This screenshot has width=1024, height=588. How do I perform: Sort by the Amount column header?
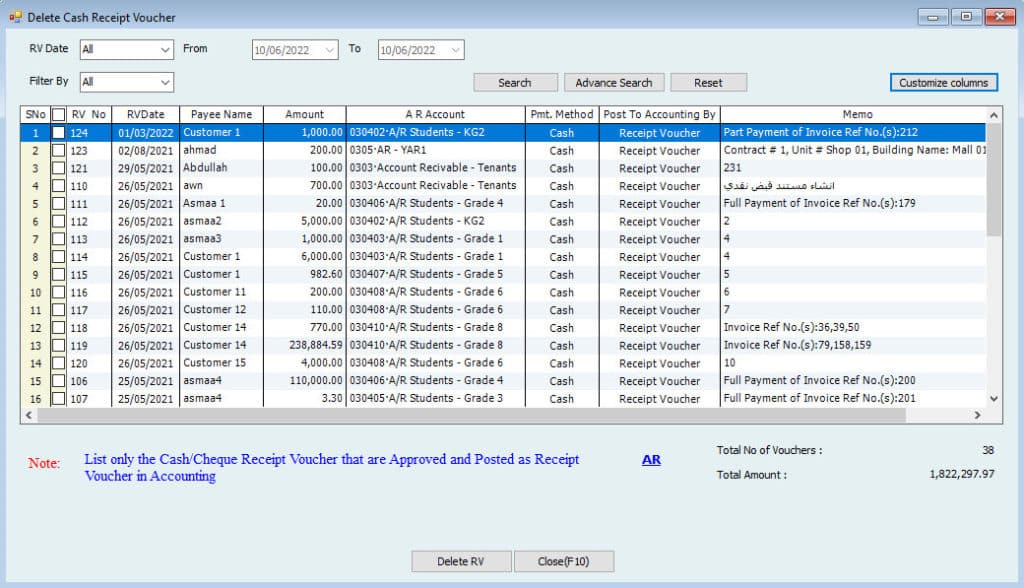pos(304,115)
